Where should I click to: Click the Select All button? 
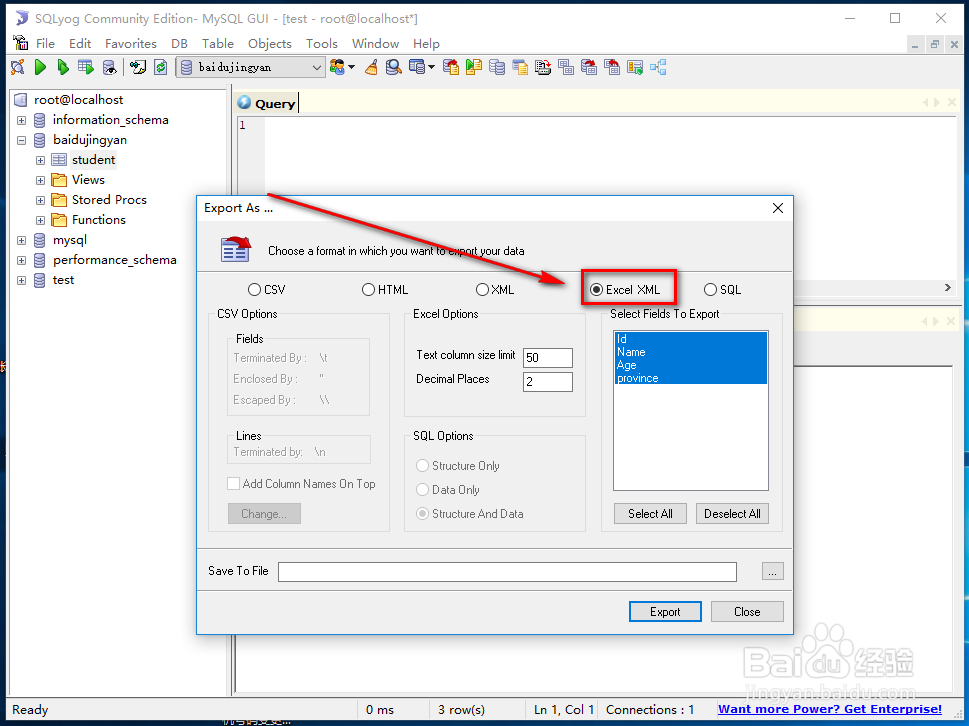click(x=650, y=513)
